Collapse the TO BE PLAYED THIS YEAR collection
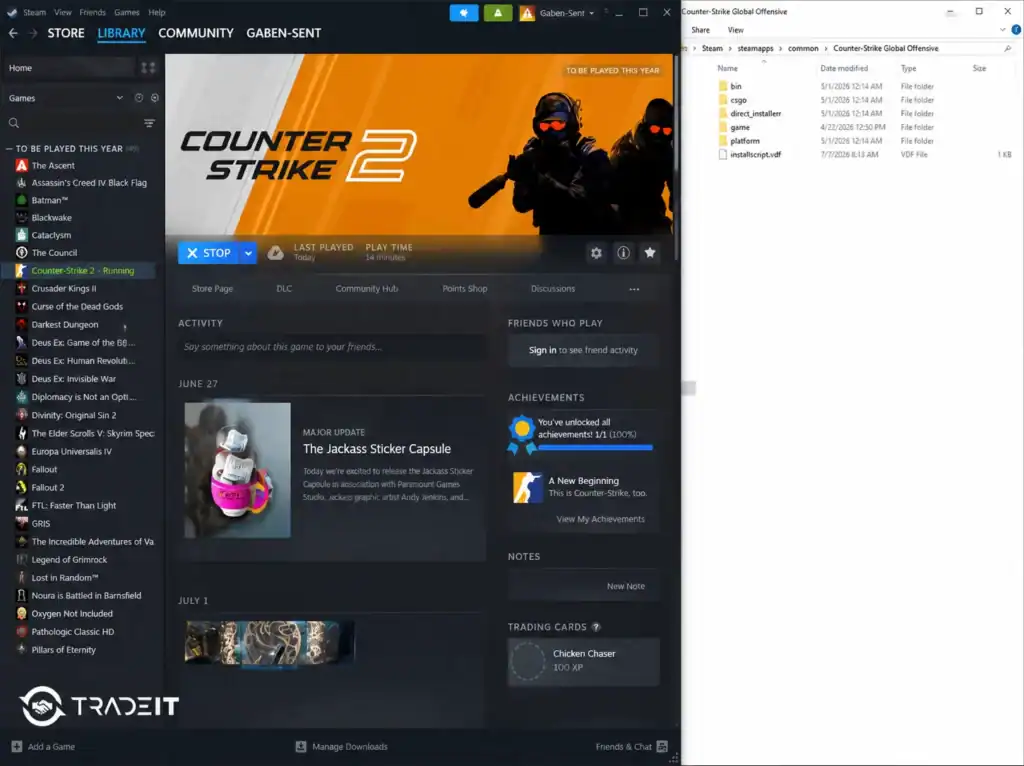 tap(9, 149)
